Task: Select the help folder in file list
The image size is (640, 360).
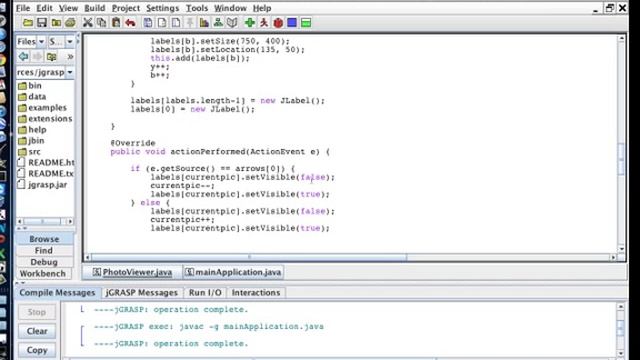Action: pos(32,130)
